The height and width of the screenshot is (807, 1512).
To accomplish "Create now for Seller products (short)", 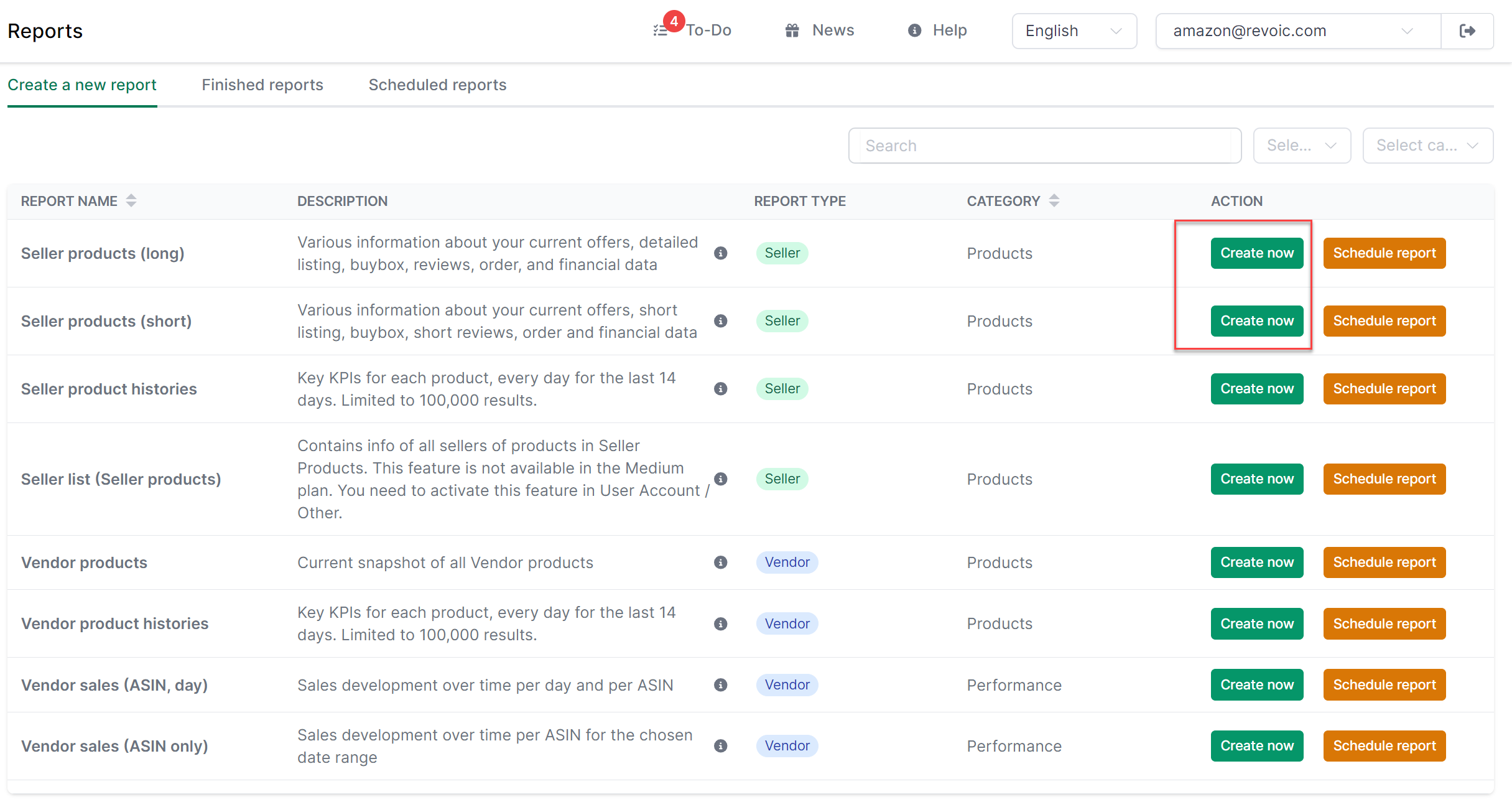I will [x=1257, y=321].
